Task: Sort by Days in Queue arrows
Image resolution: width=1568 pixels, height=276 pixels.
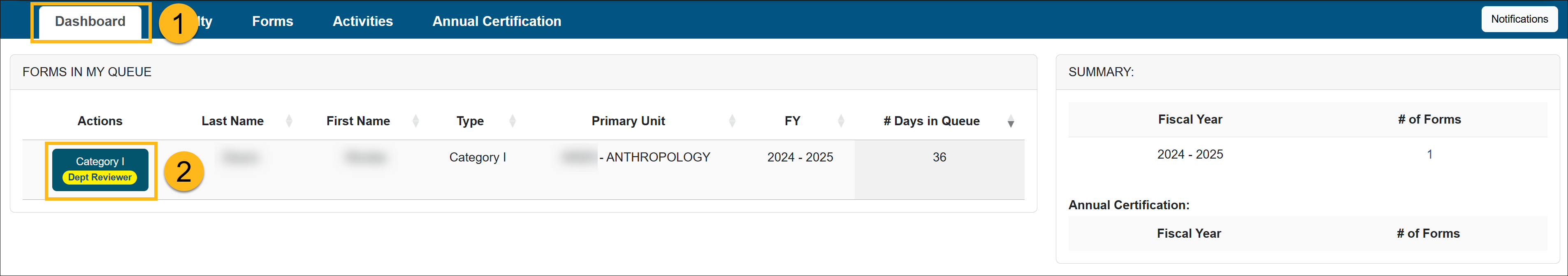Action: pyautogui.click(x=1010, y=121)
